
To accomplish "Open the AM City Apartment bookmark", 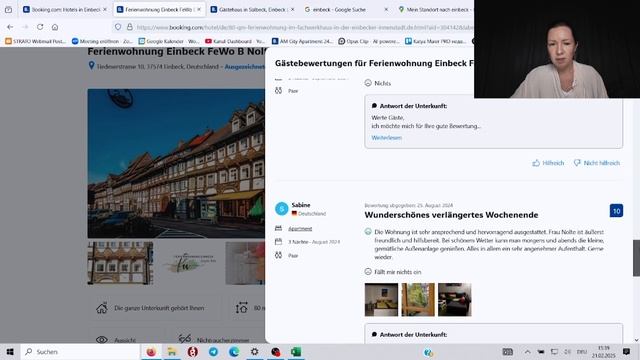I will click(x=302, y=41).
